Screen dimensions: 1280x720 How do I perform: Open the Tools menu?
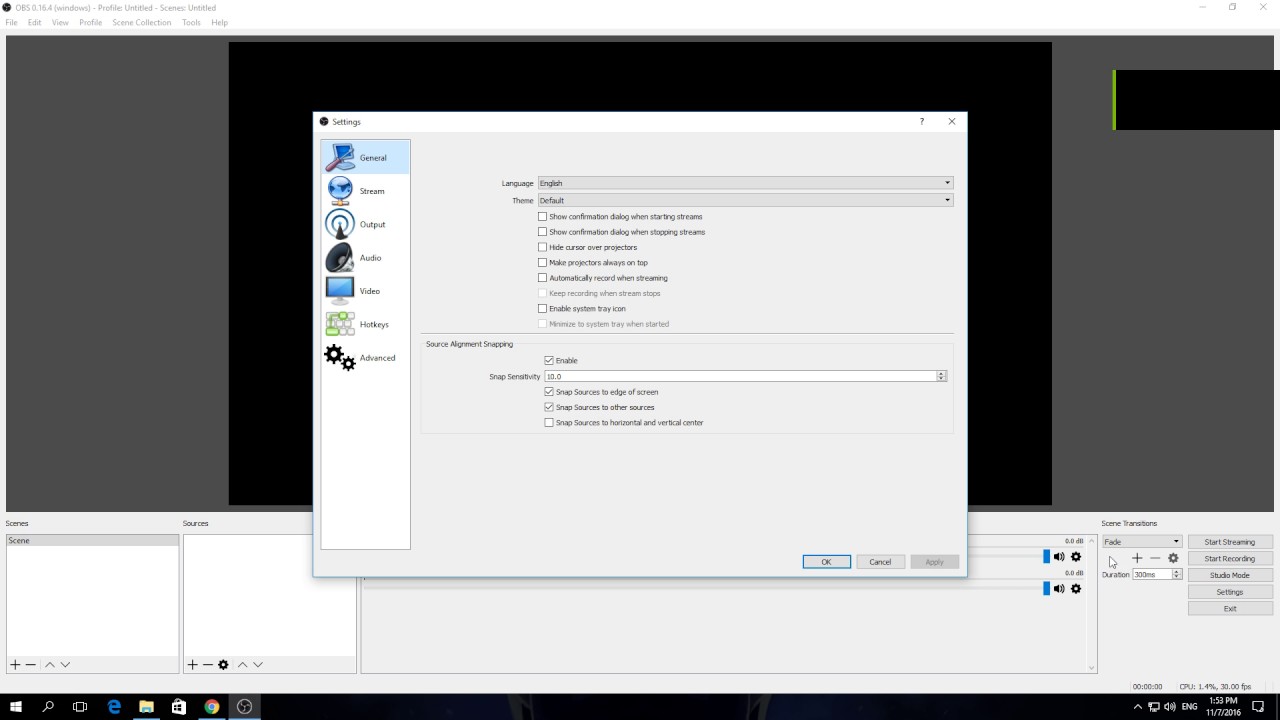click(x=191, y=22)
